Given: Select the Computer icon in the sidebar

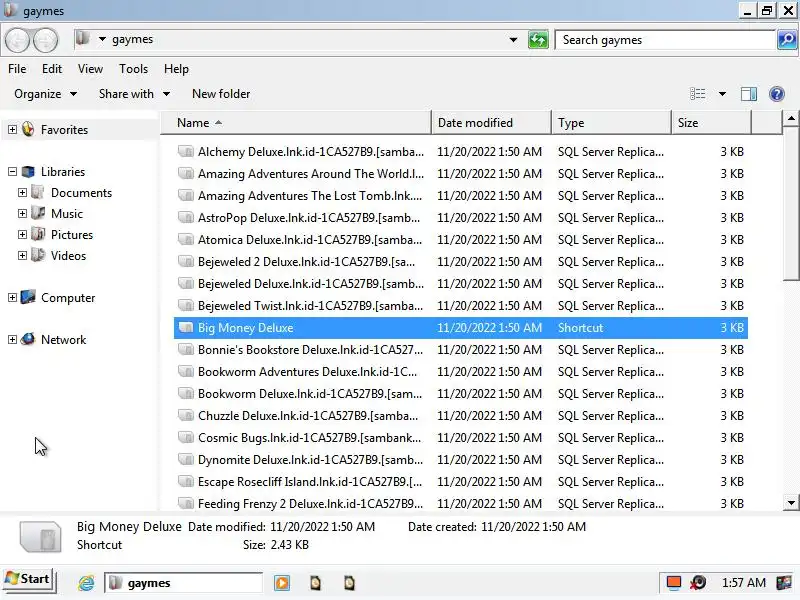Looking at the screenshot, I should (x=28, y=297).
